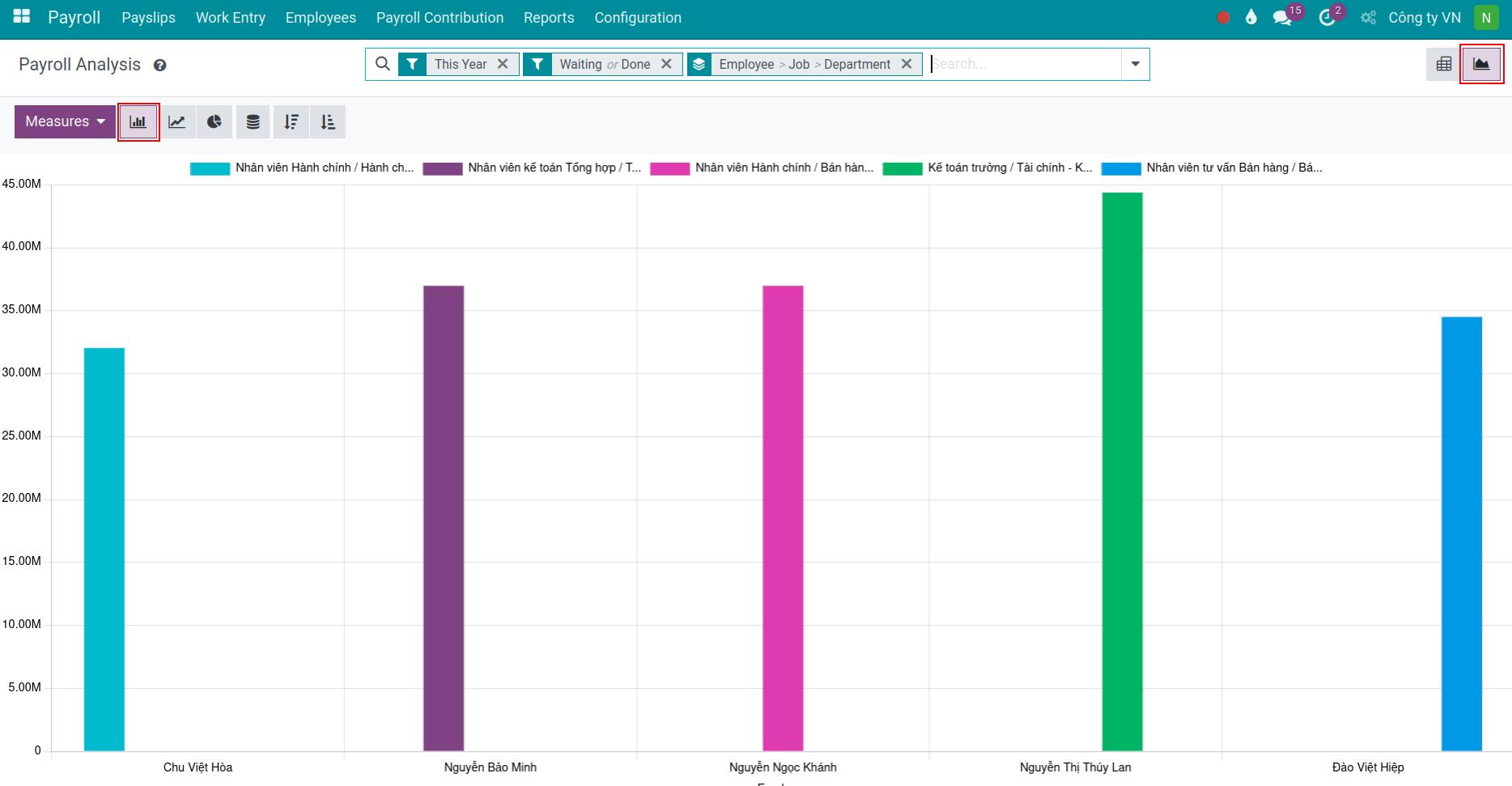The width and height of the screenshot is (1512, 786).
Task: Select the bar chart view icon
Action: click(138, 121)
